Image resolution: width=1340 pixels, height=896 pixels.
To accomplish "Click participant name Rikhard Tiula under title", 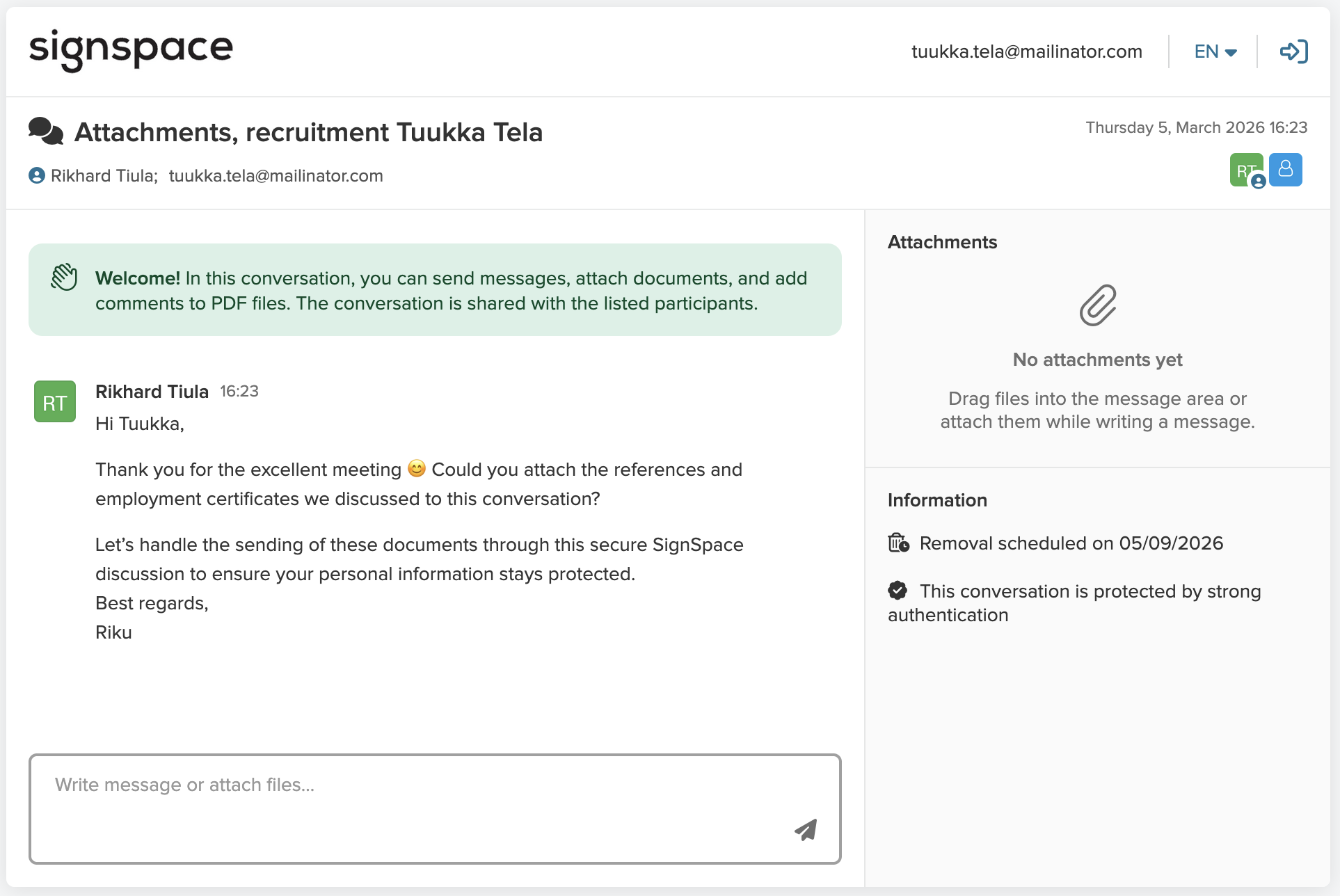I will click(x=104, y=176).
